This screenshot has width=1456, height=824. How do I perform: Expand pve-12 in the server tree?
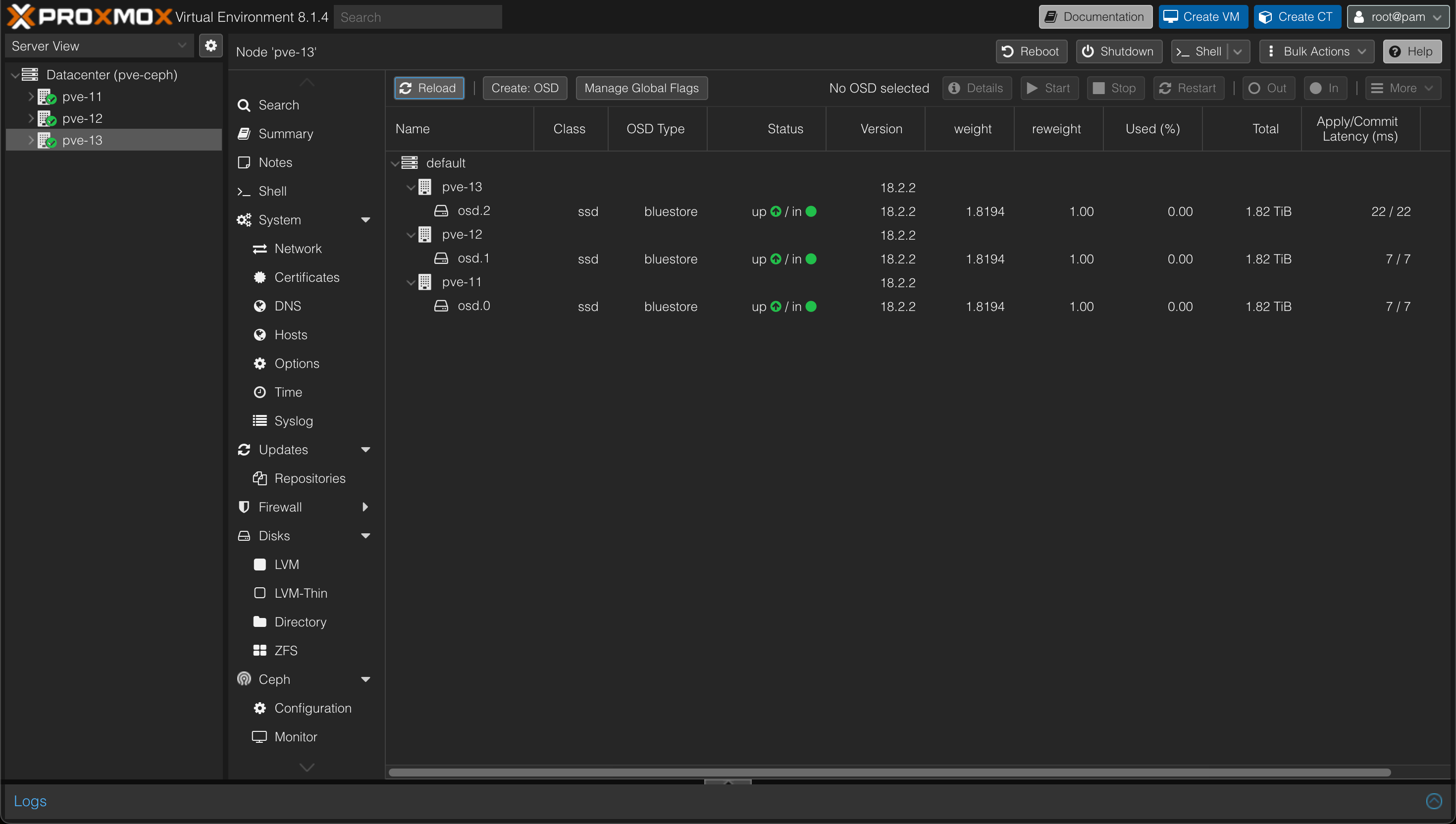(x=31, y=118)
